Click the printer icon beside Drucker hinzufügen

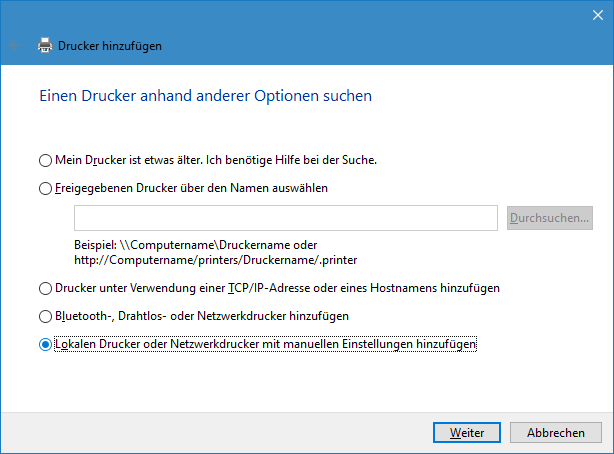pyautogui.click(x=45, y=45)
